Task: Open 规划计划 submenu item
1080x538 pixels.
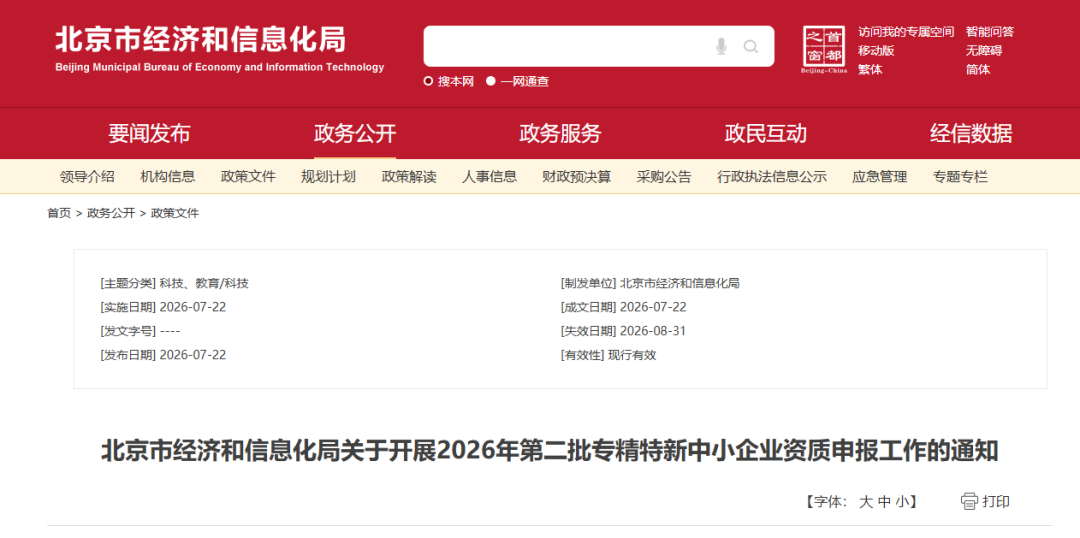Action: [329, 177]
